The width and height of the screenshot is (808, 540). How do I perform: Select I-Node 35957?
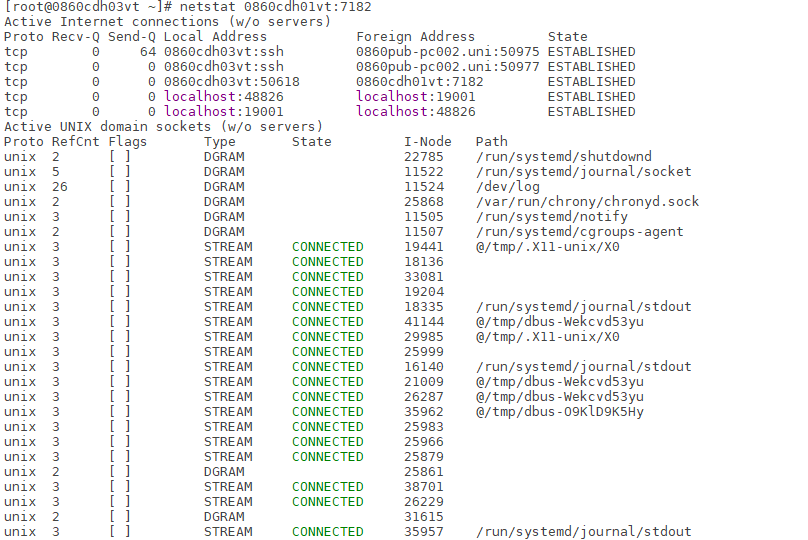coord(424,532)
